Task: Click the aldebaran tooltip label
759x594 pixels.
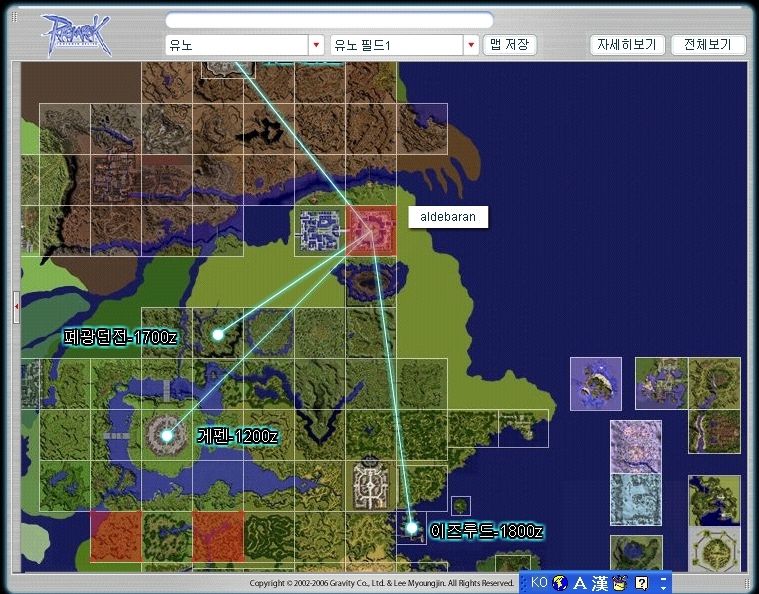Action: (448, 217)
